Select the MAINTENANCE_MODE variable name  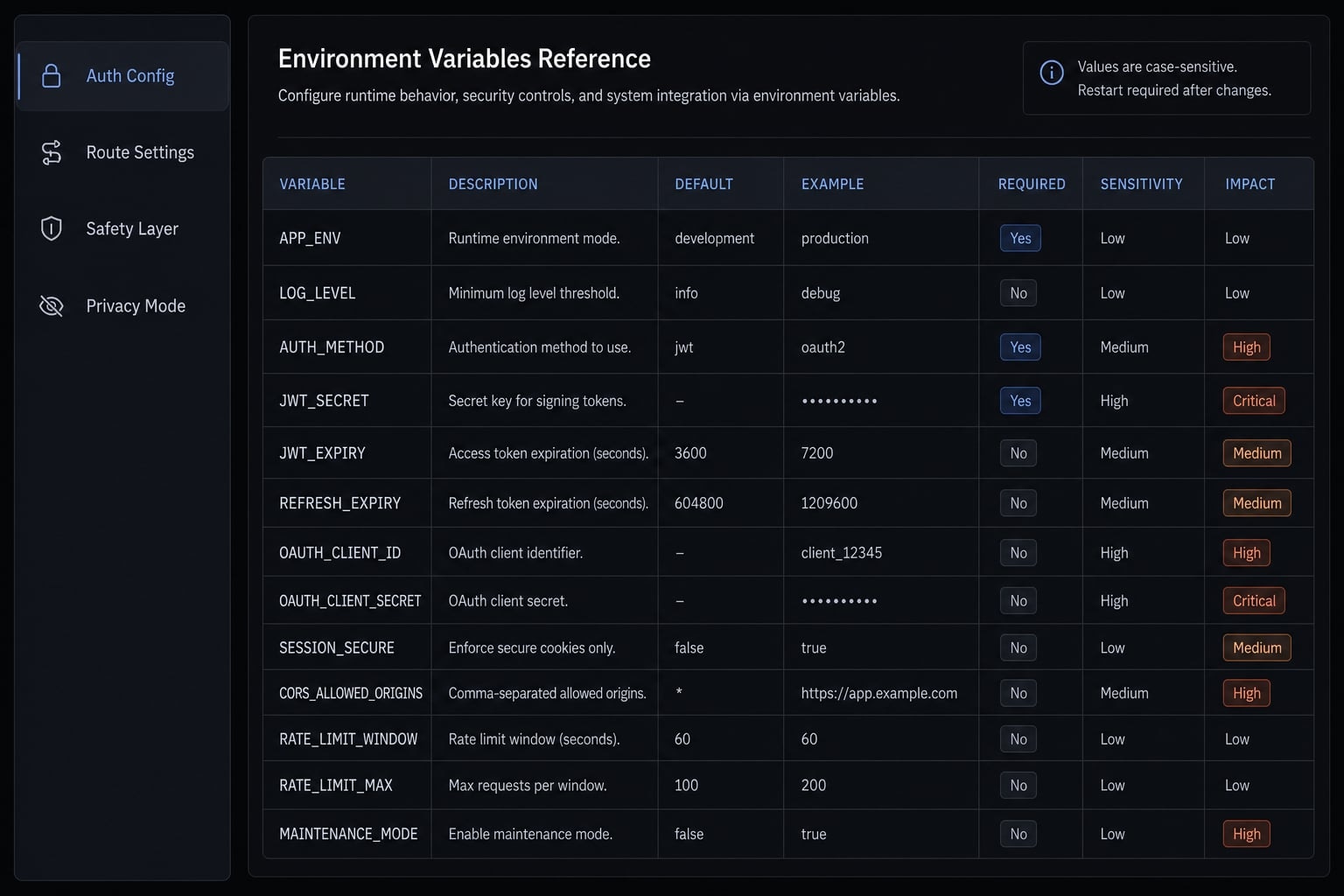348,834
